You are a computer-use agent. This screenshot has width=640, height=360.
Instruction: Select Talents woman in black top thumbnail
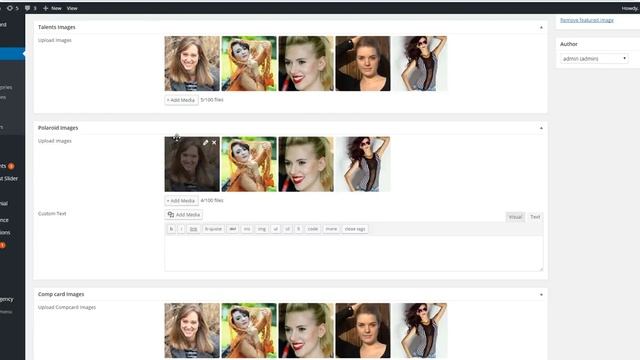tap(363, 63)
